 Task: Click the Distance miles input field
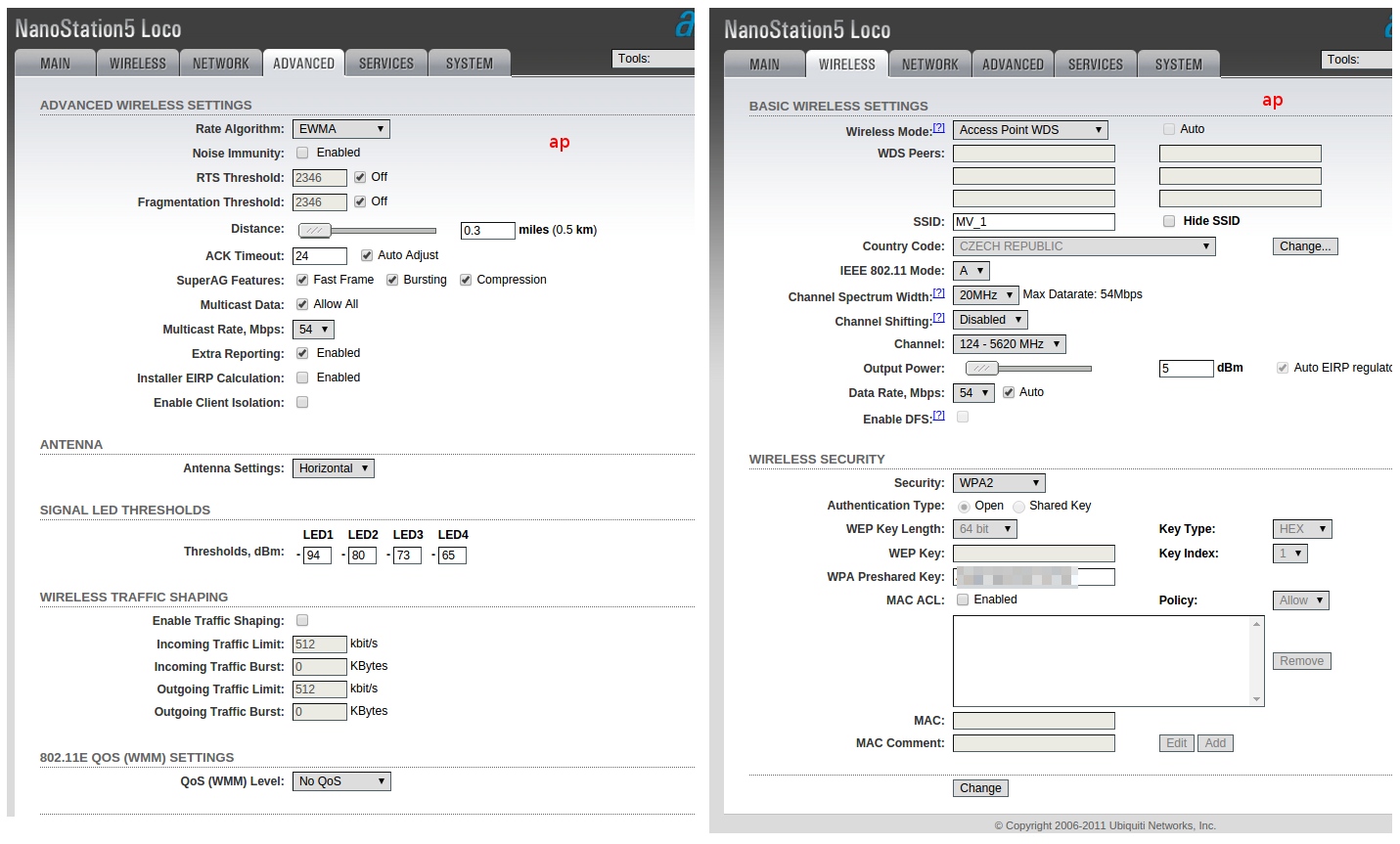(x=488, y=231)
